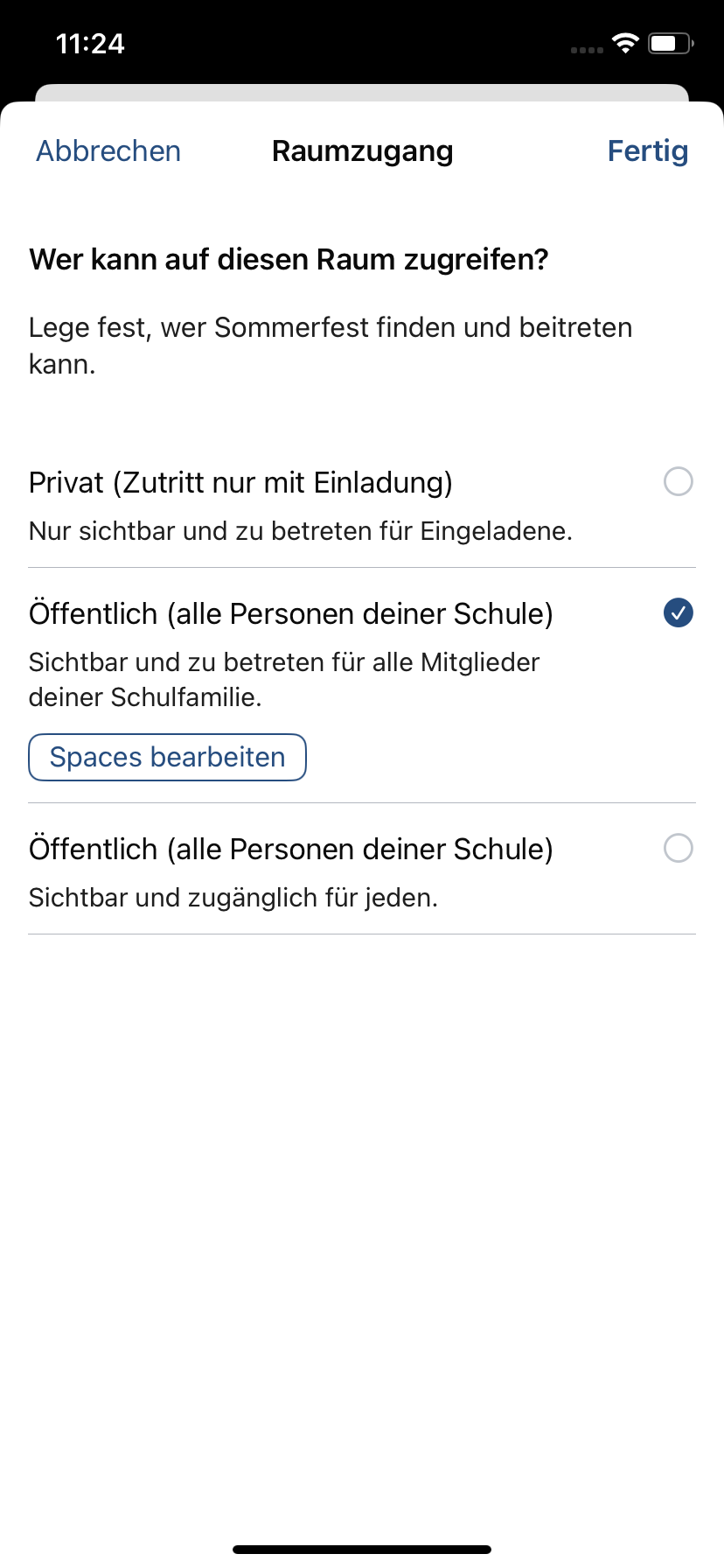Viewport: 724px width, 1568px height.
Task: Select the Privat invitation-only radio button
Action: [679, 481]
